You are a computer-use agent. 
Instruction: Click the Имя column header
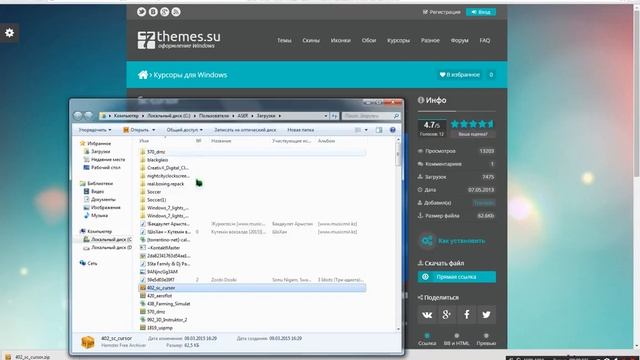(144, 141)
